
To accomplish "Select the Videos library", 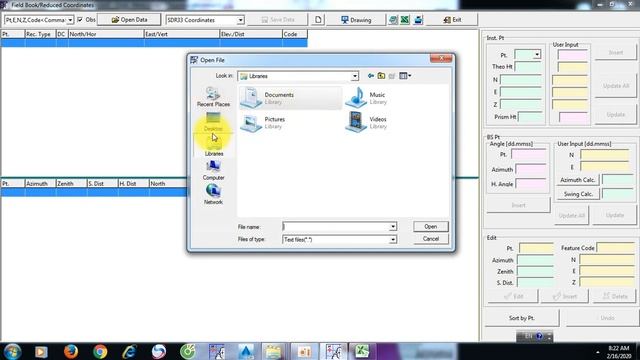I will coord(366,122).
